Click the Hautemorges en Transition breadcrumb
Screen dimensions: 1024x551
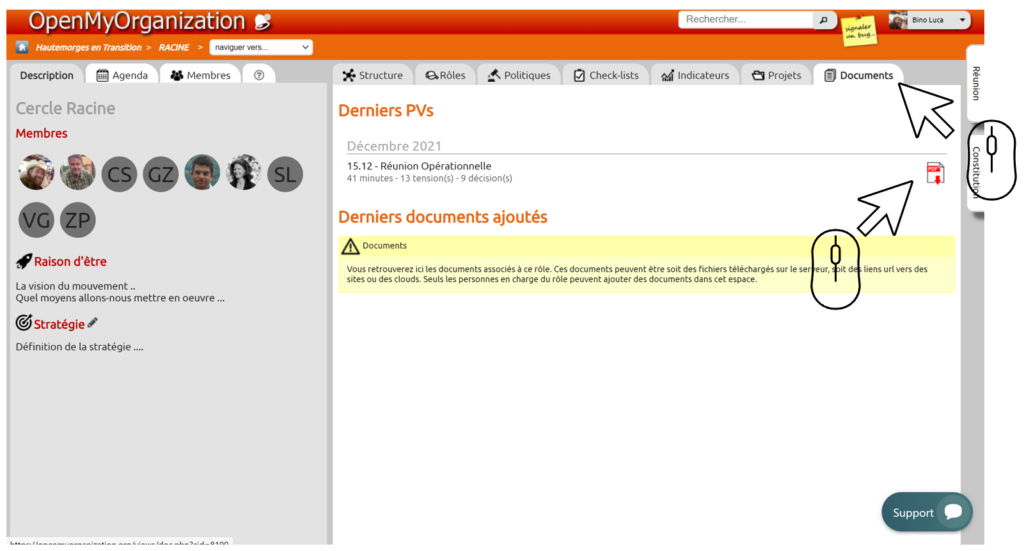[x=88, y=47]
